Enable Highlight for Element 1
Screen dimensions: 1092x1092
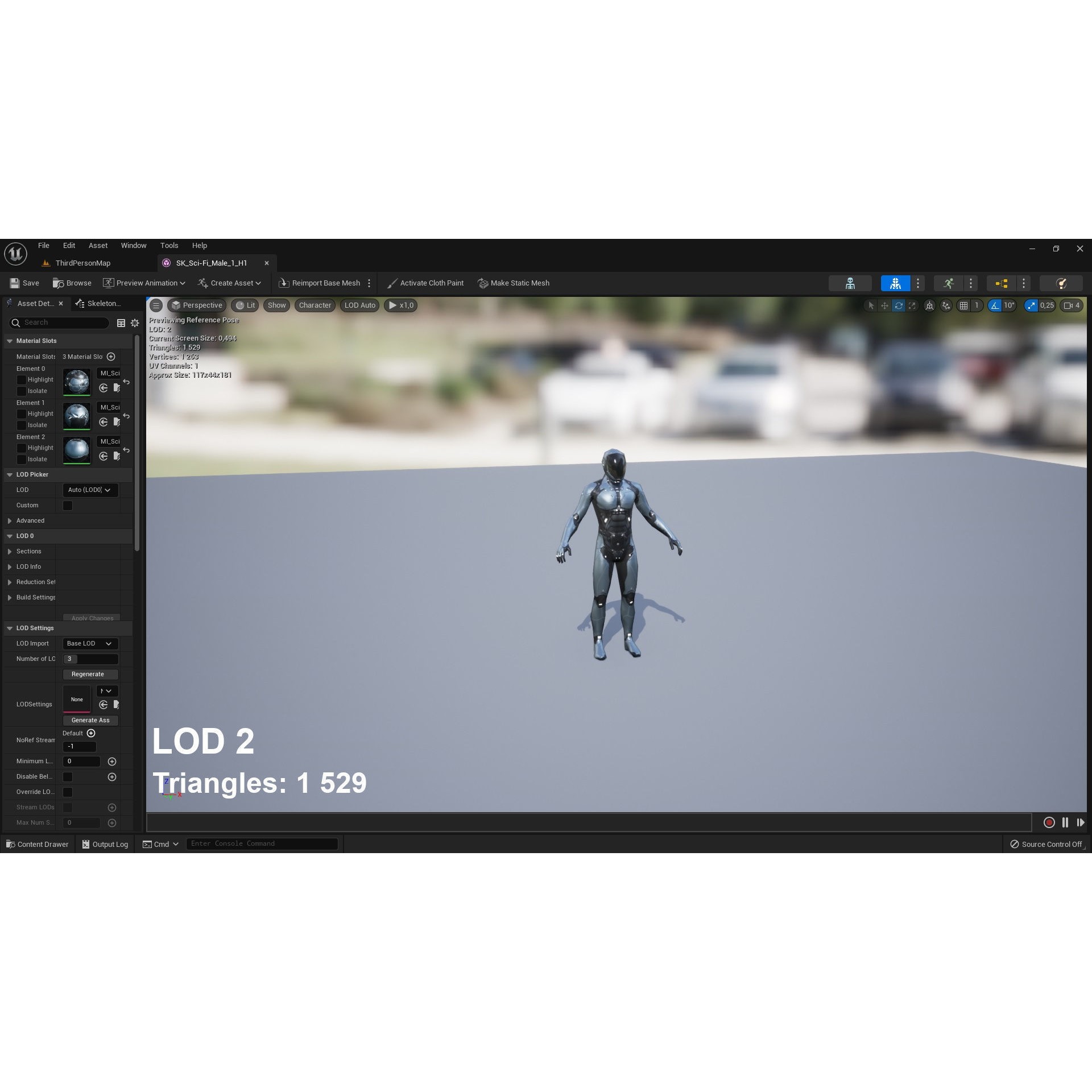[22, 414]
